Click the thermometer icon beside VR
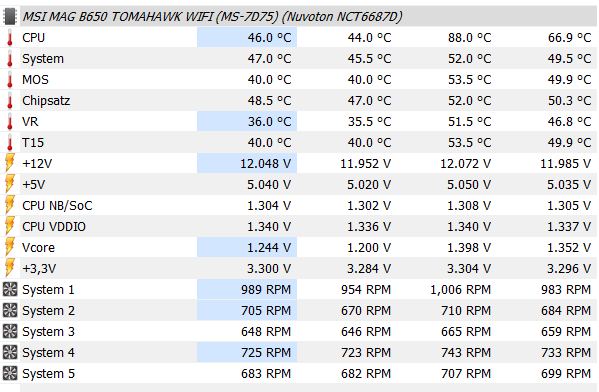This screenshot has width=599, height=392. click(10, 122)
